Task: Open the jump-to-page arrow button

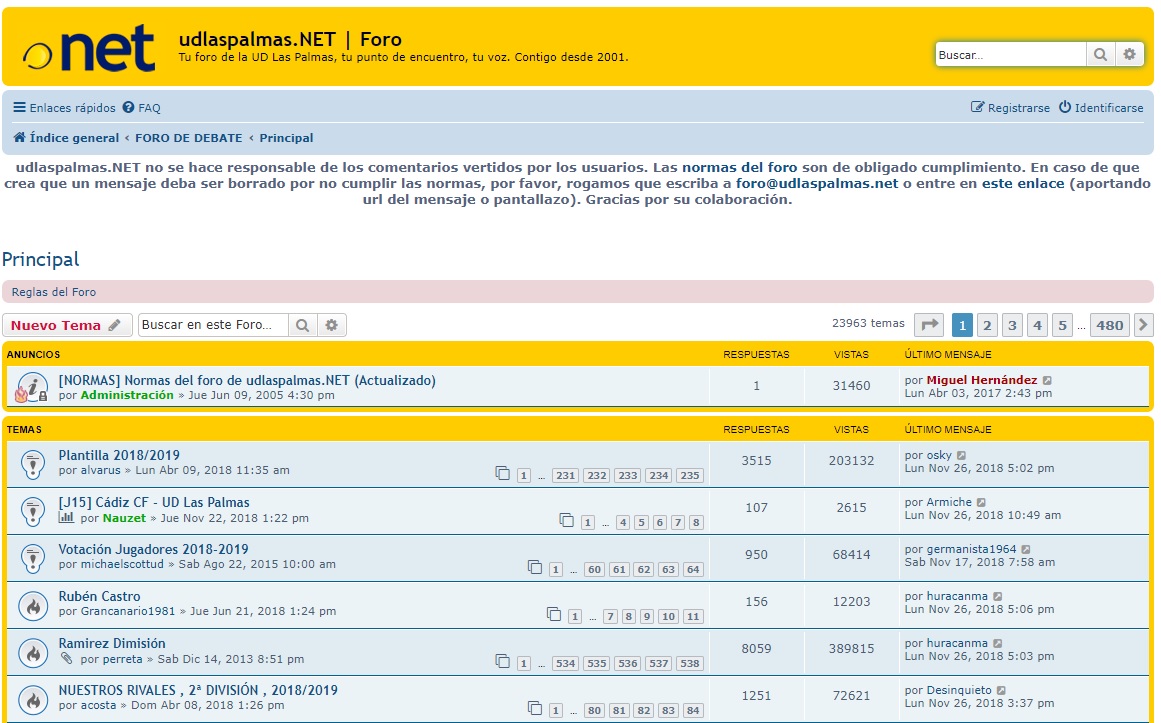Action: 929,324
